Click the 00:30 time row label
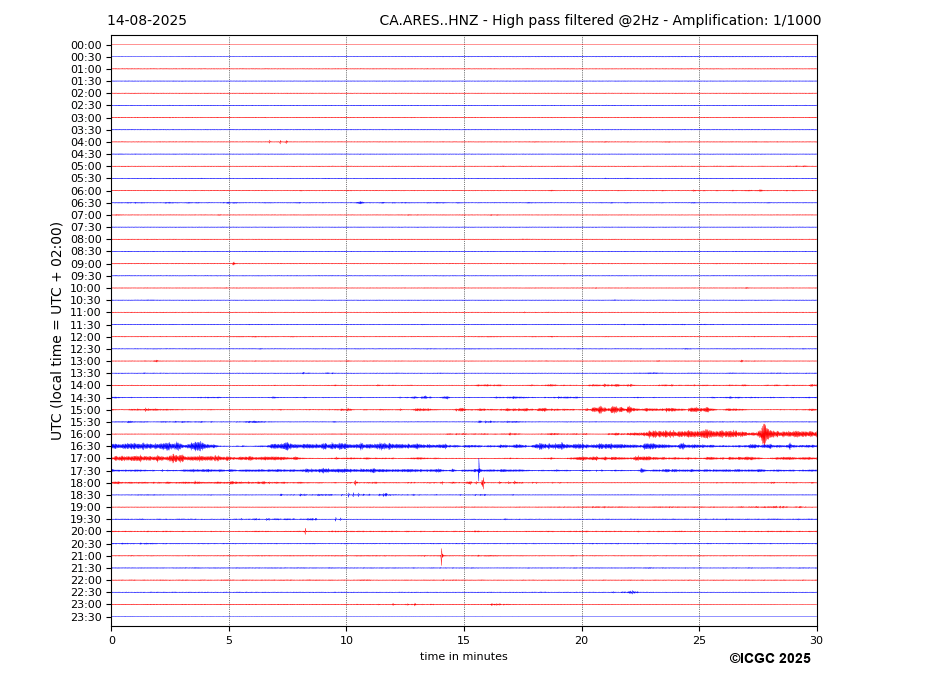The width and height of the screenshot is (927, 696). click(86, 57)
